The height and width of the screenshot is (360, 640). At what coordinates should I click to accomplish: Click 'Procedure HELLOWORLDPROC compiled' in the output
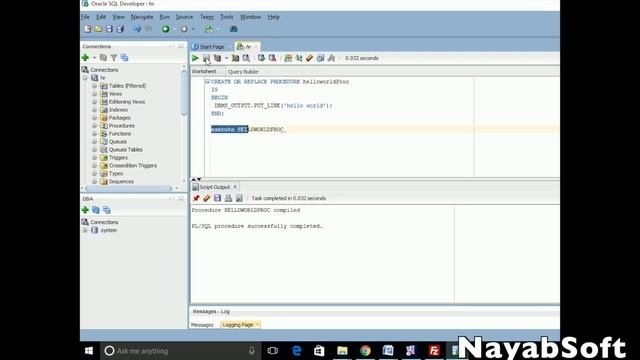coord(246,210)
